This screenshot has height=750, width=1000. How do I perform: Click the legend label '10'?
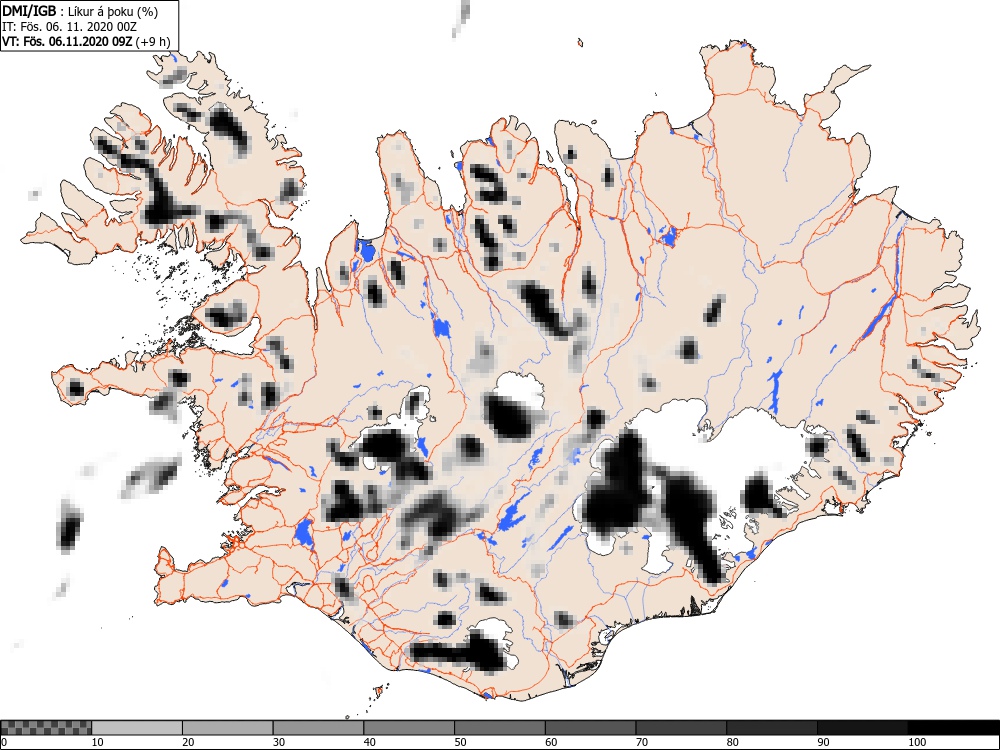pyautogui.click(x=98, y=742)
